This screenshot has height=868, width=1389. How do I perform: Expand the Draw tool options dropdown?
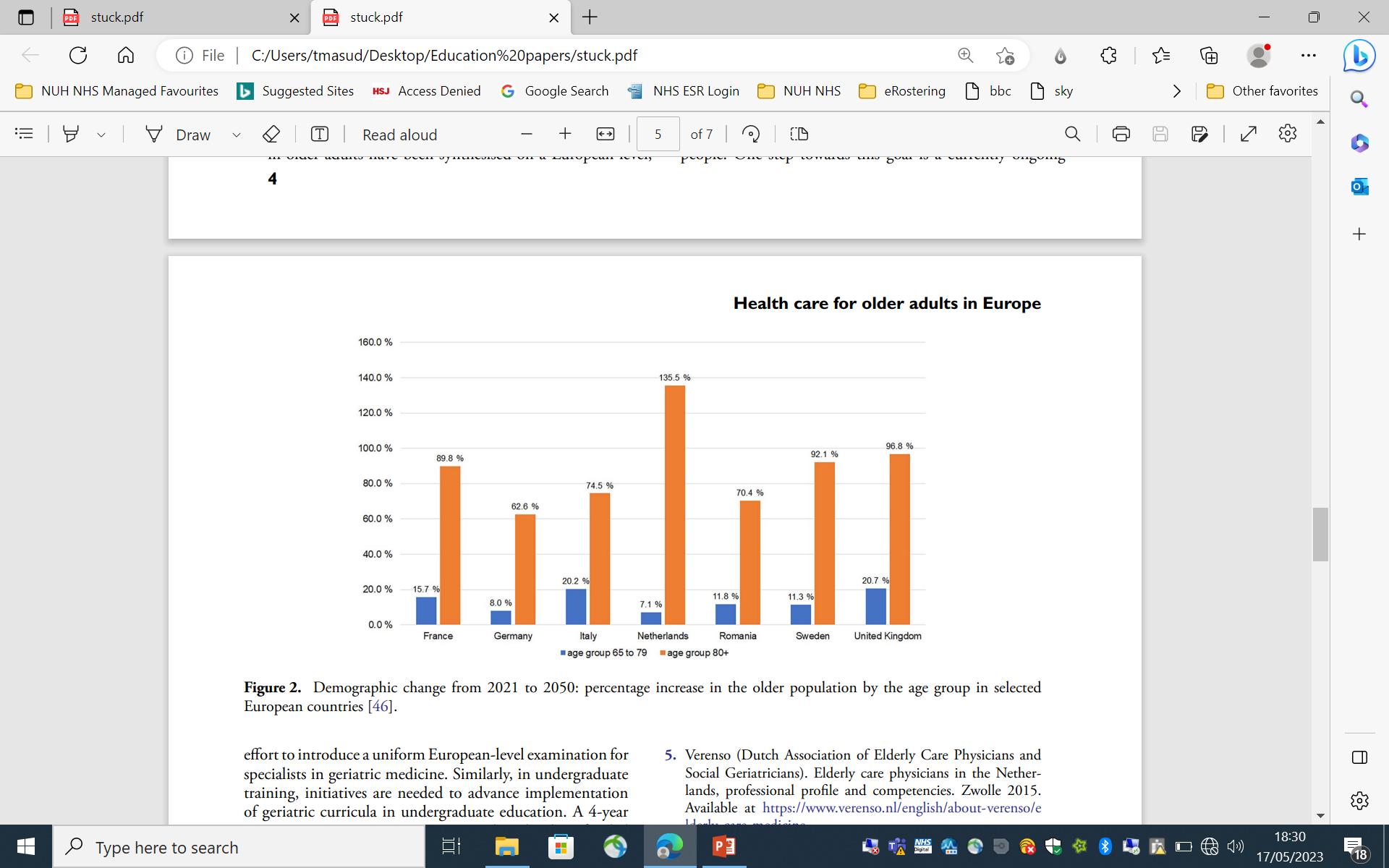(x=236, y=135)
